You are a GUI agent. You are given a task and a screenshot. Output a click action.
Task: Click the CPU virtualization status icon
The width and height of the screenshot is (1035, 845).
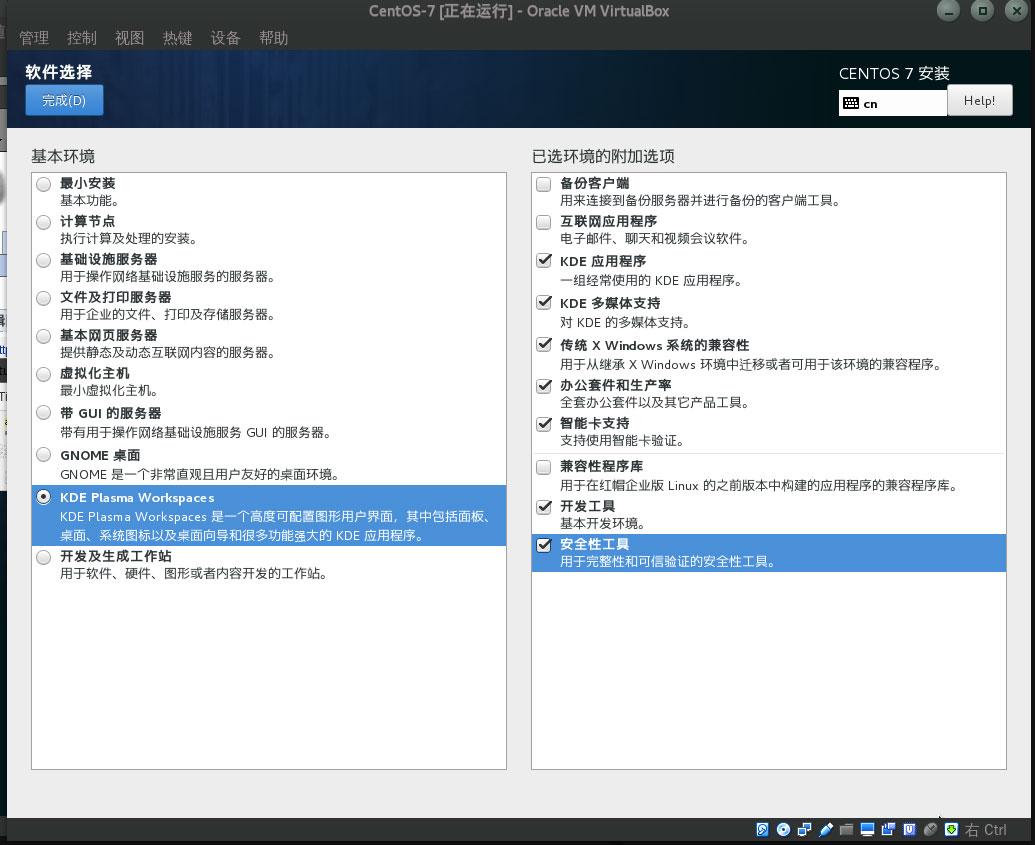[909, 830]
